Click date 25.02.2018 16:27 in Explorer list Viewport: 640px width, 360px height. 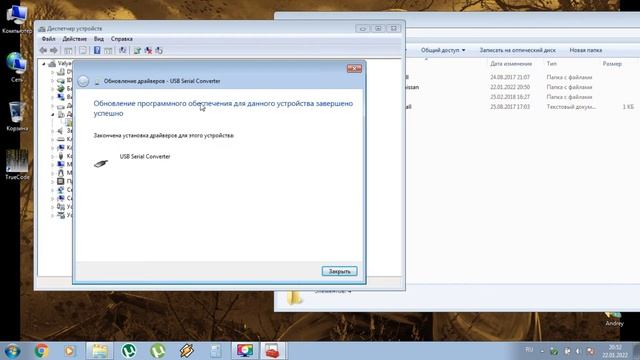510,97
